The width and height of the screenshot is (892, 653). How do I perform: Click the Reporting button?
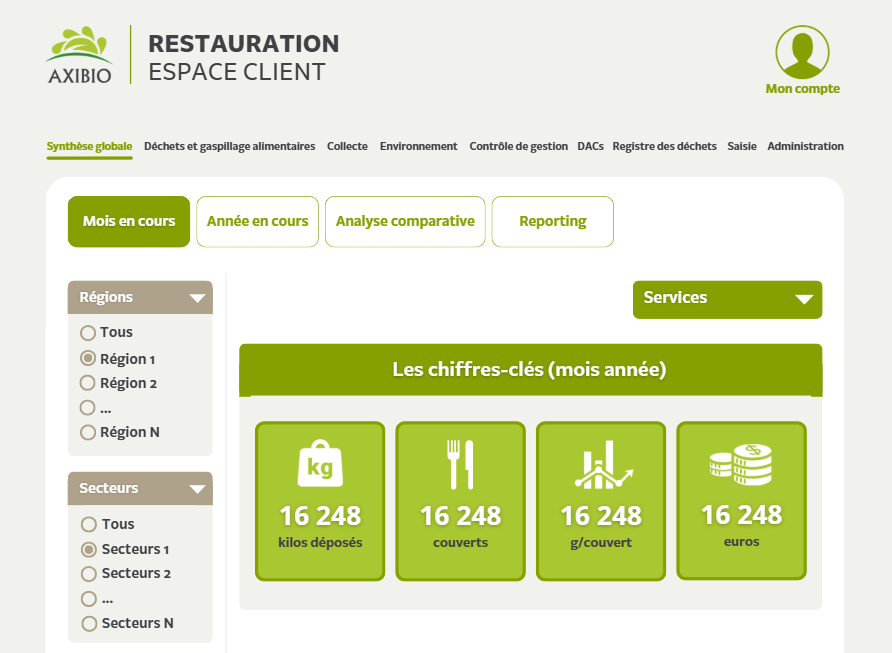pos(552,221)
